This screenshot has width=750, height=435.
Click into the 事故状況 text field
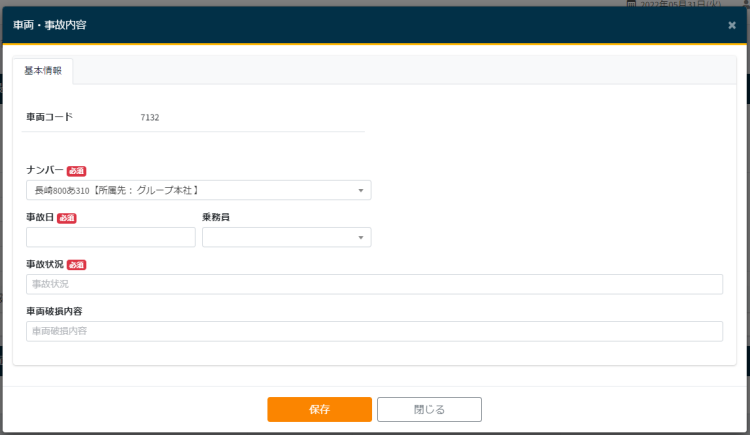(374, 284)
